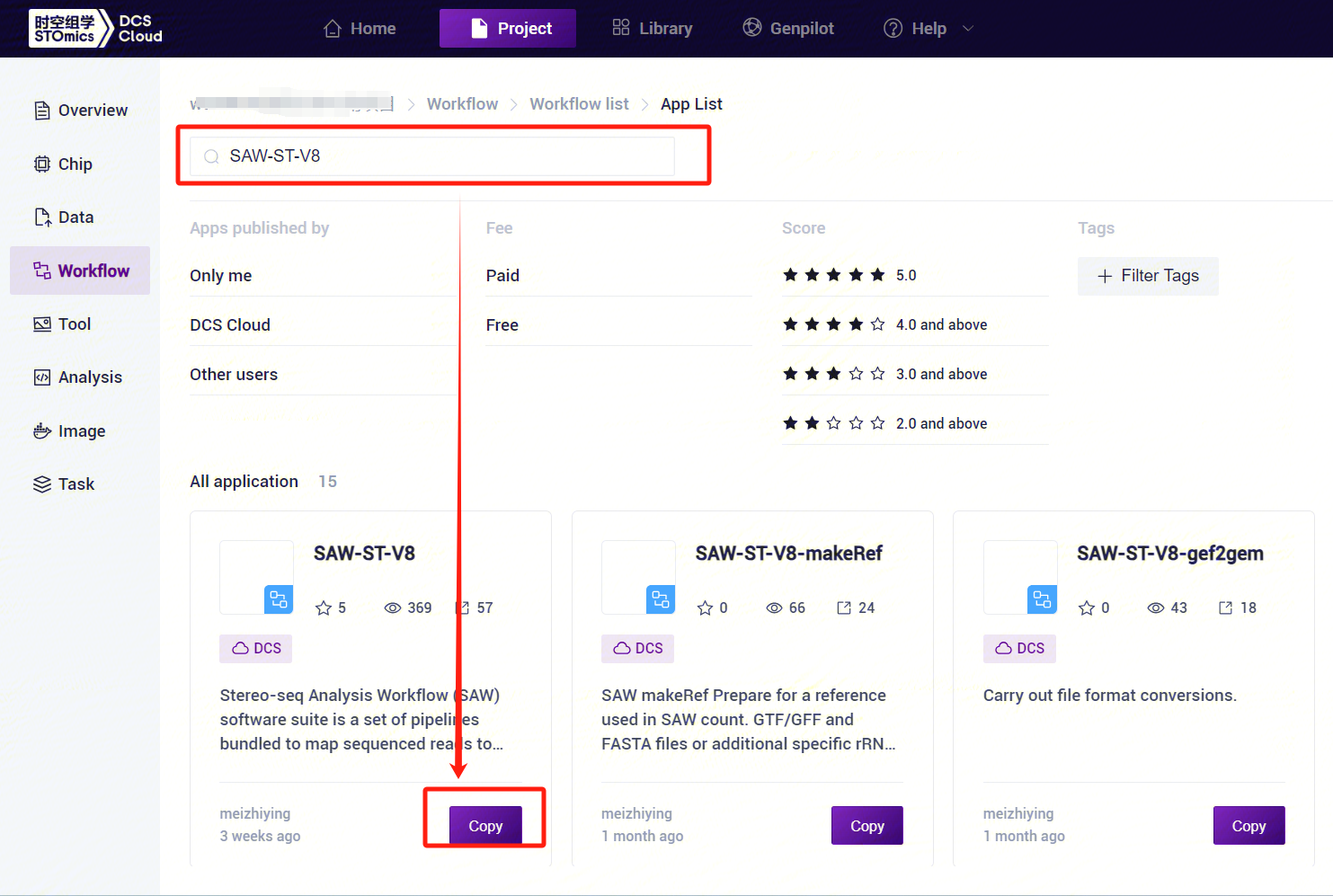Open the Task sidebar section
This screenshot has height=896, width=1333.
coord(80,484)
